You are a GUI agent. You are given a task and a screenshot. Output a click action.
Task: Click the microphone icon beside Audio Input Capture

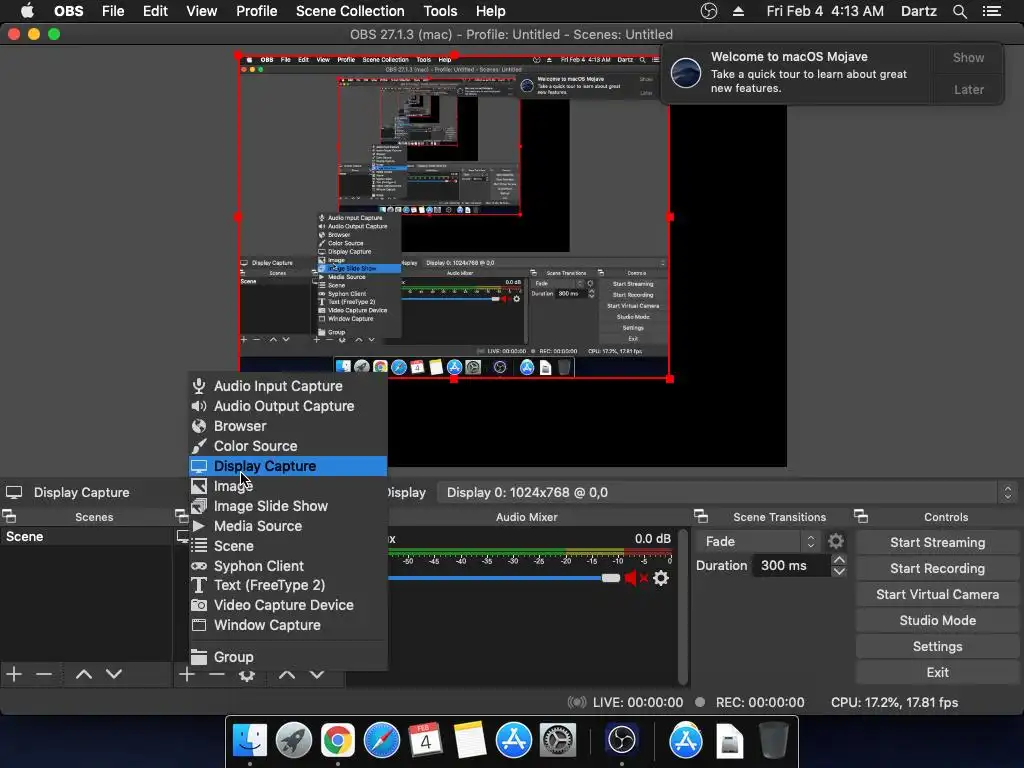[x=199, y=386]
